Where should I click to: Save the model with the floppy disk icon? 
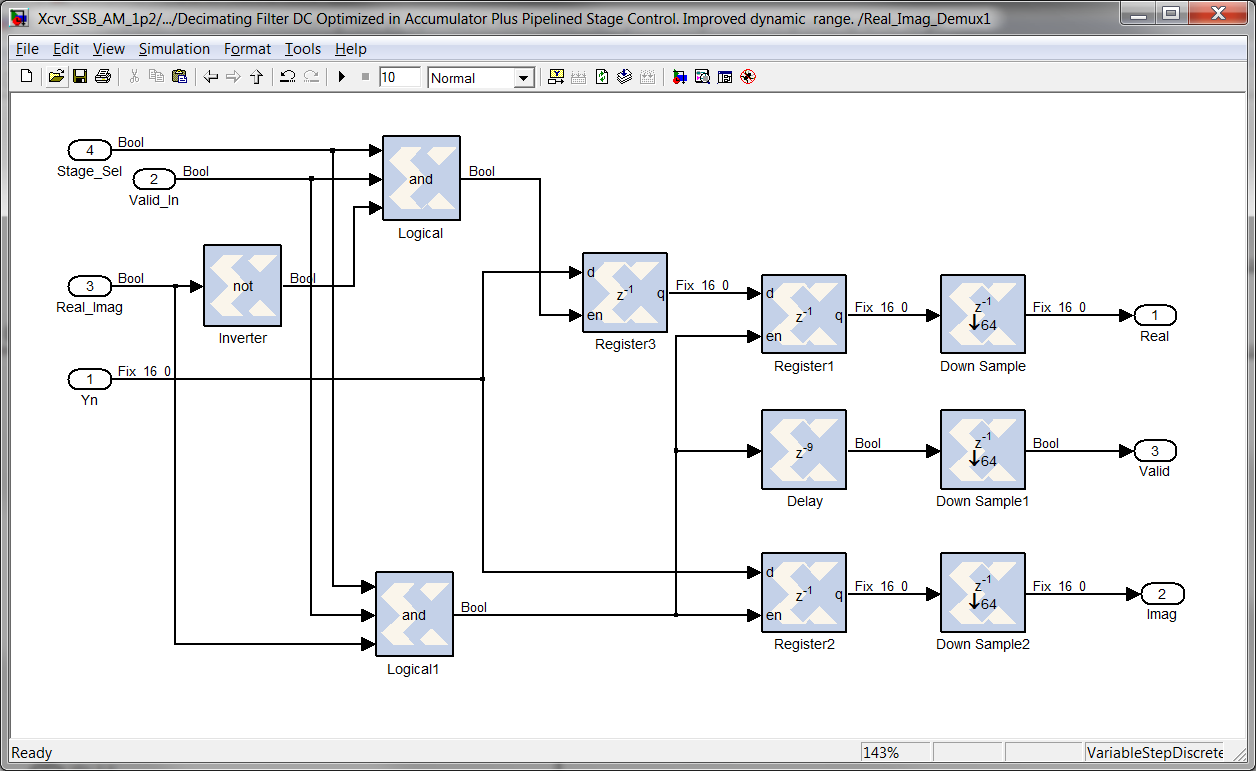click(79, 77)
